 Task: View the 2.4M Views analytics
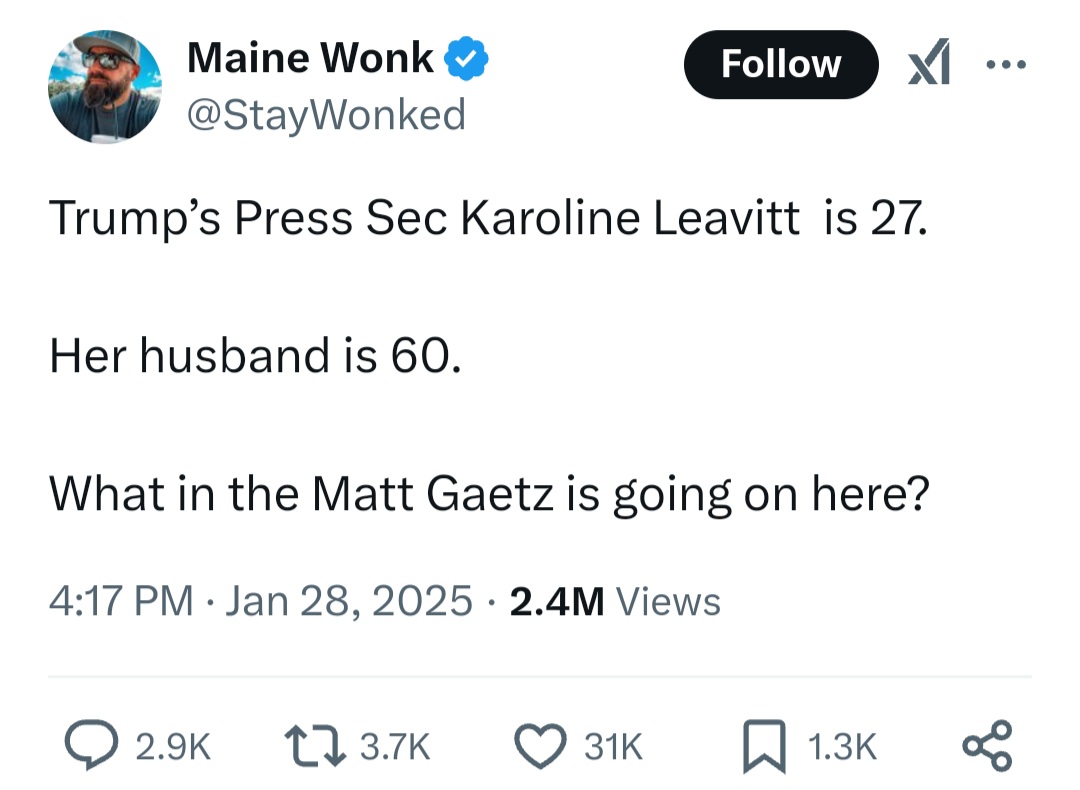tap(615, 601)
